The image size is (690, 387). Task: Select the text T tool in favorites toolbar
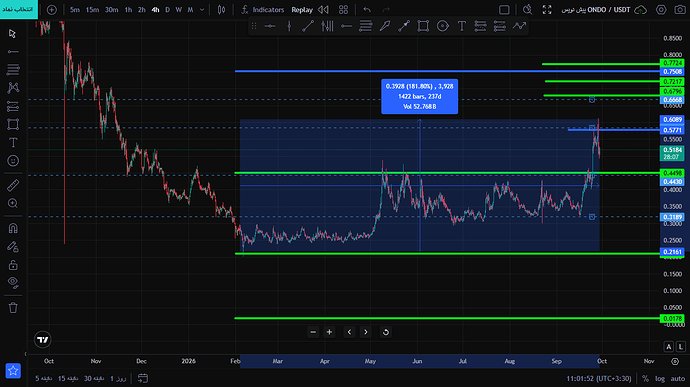click(462, 26)
